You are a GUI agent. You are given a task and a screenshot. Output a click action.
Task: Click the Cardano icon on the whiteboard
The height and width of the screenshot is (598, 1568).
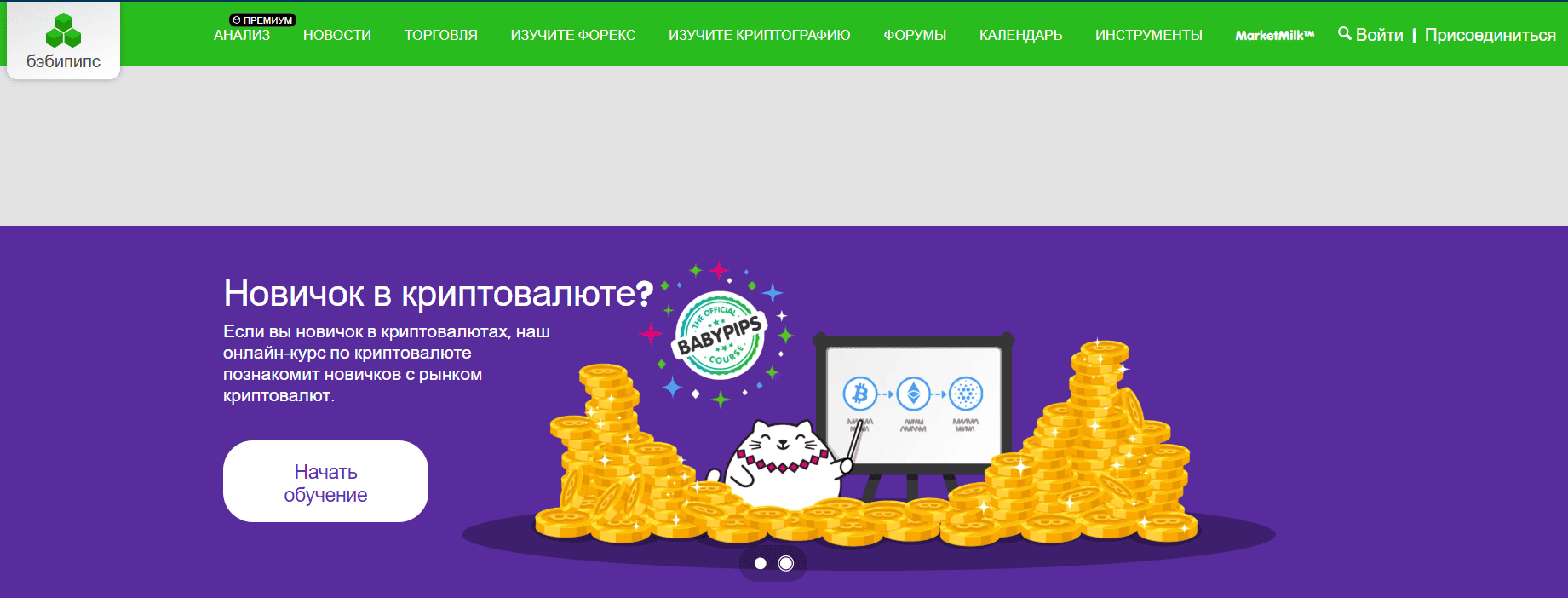966,394
